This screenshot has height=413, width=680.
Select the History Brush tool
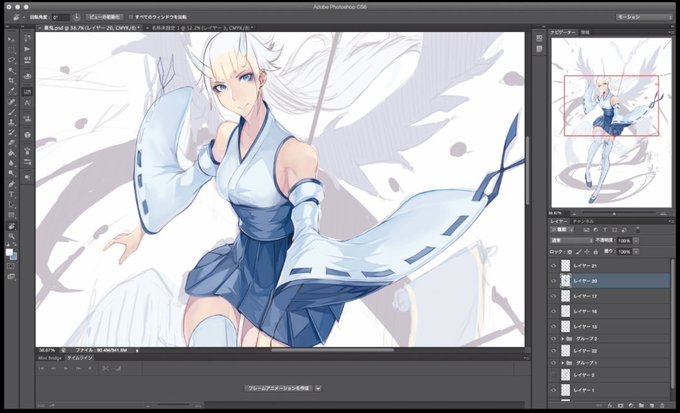(x=12, y=133)
